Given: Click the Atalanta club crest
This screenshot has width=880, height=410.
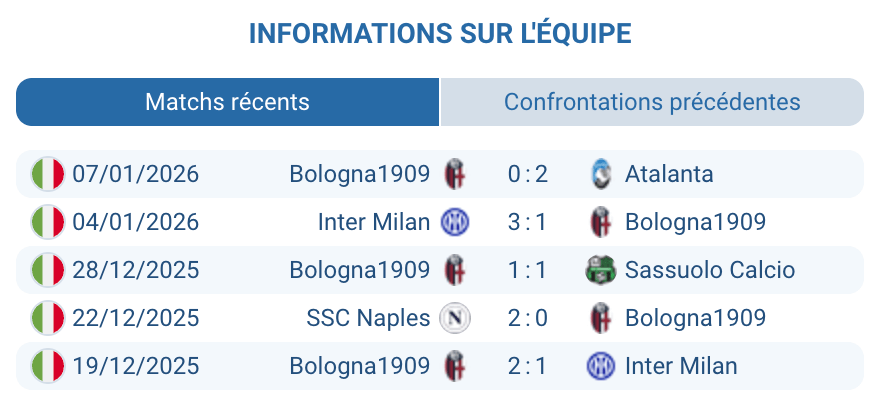Looking at the screenshot, I should [600, 174].
